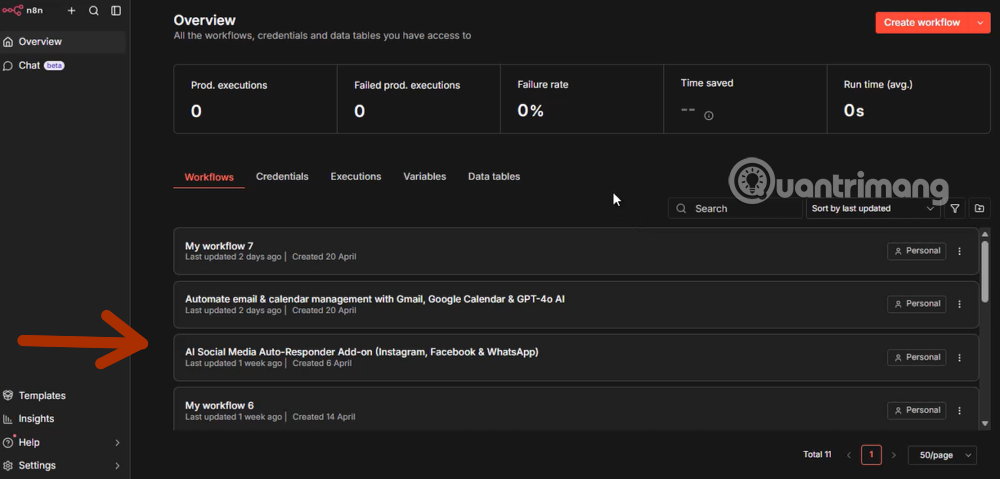Open the Sort by last updated dropdown
This screenshot has height=479, width=1000.
(874, 209)
